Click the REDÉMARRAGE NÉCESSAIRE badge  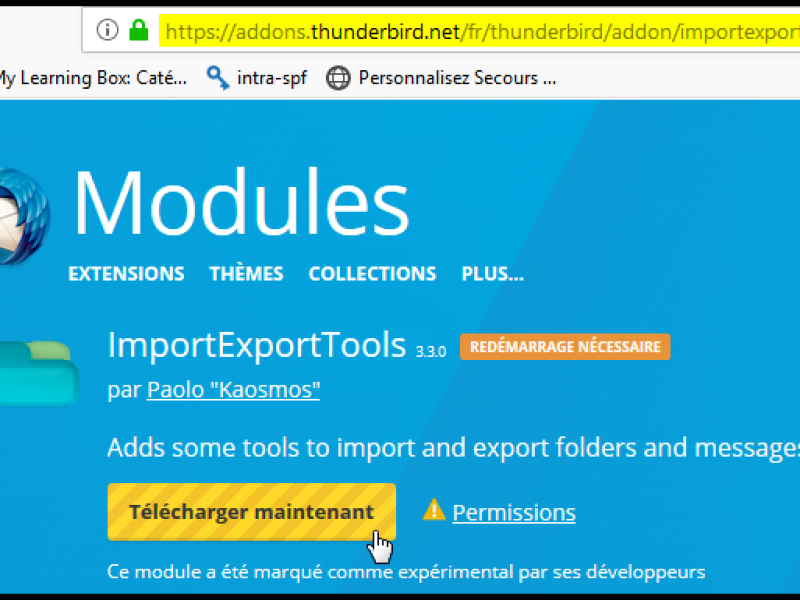[x=565, y=347]
